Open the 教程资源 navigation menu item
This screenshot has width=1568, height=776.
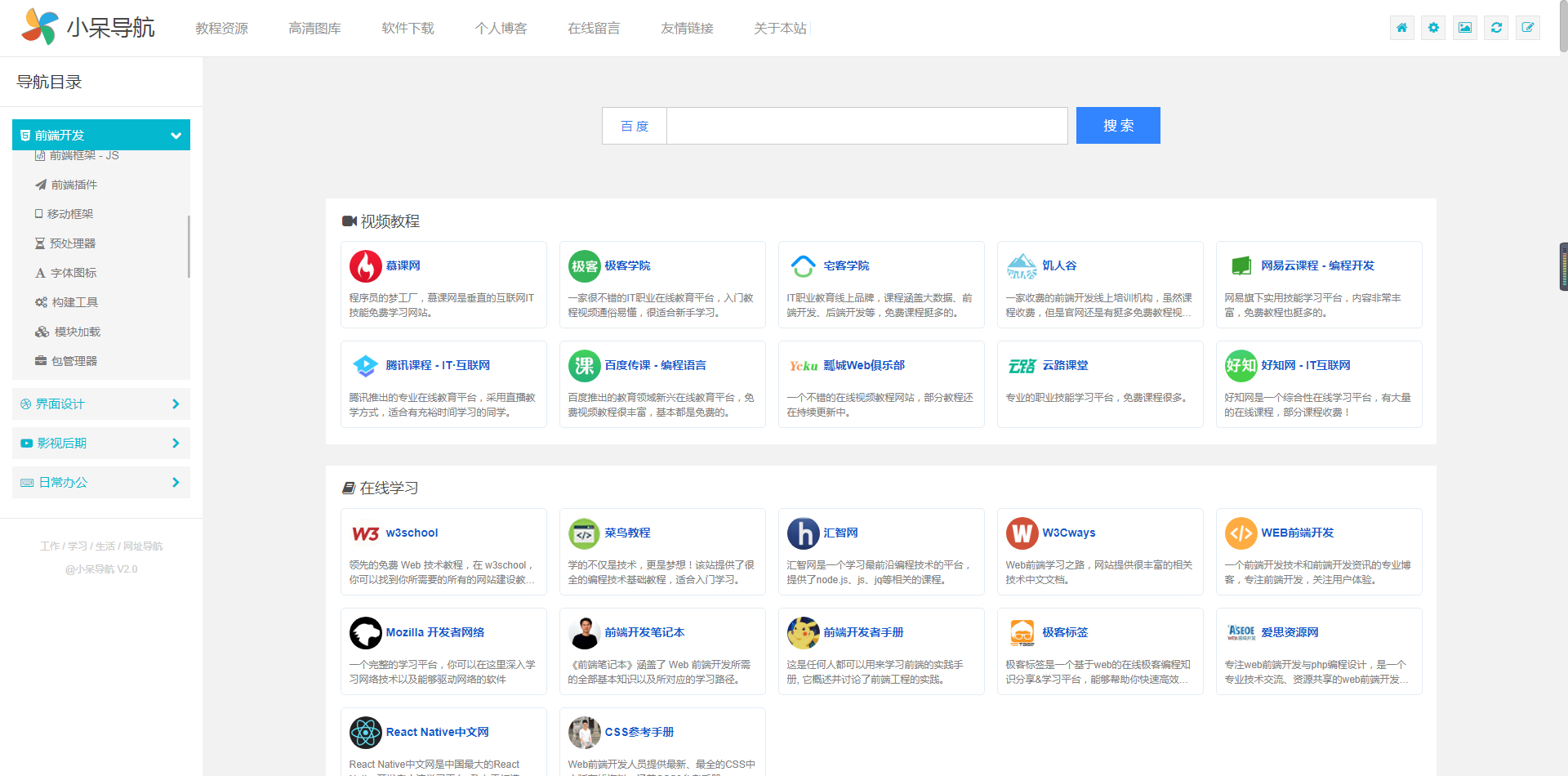(x=221, y=29)
